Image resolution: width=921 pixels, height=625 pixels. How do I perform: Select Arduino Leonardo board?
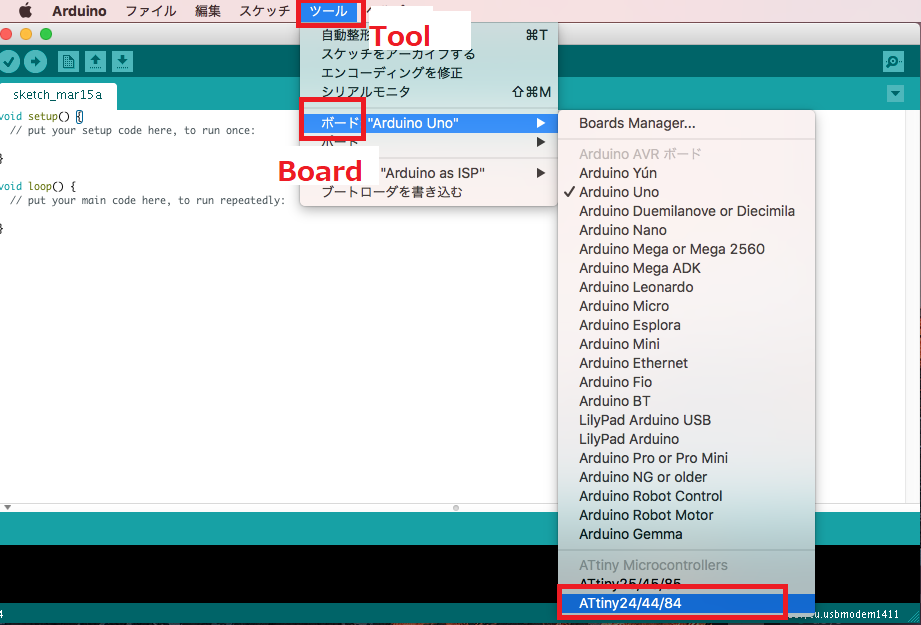[686, 287]
